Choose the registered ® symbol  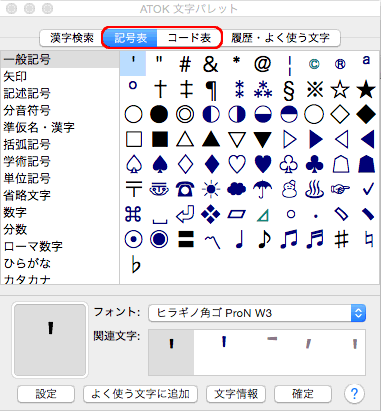click(x=340, y=64)
